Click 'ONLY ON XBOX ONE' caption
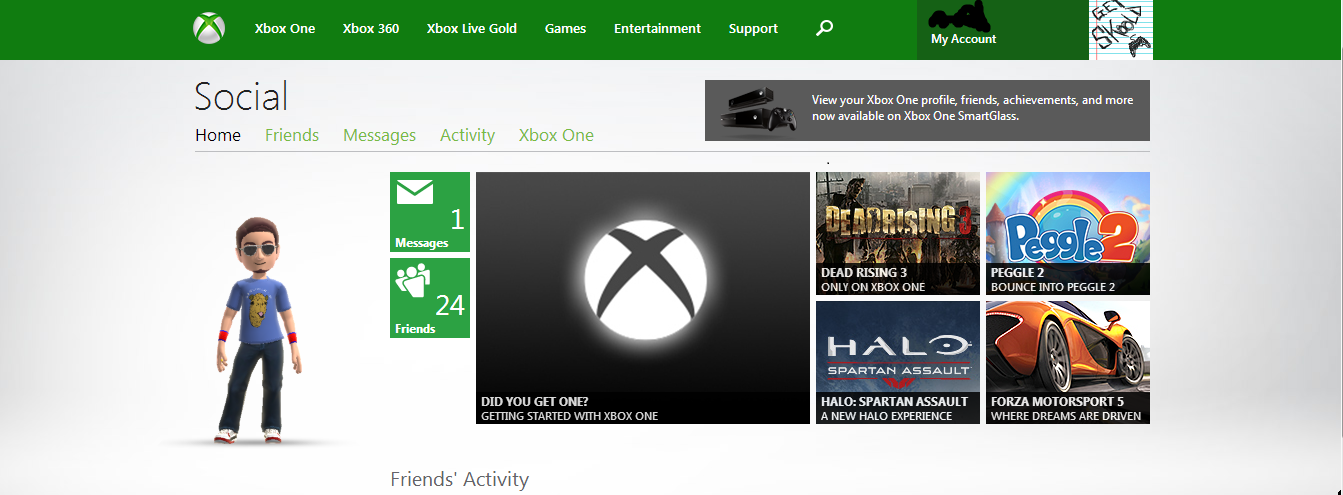 (x=873, y=287)
